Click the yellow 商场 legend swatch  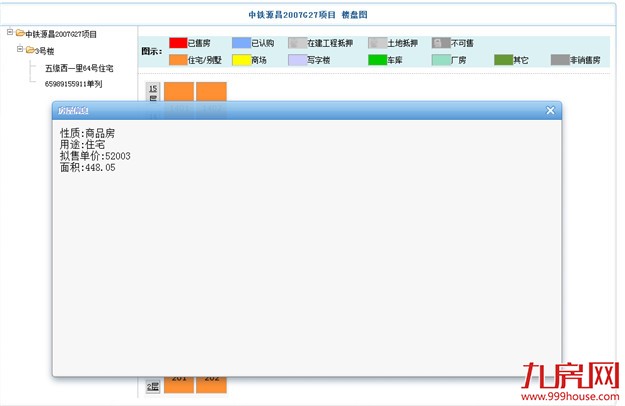tap(241, 60)
